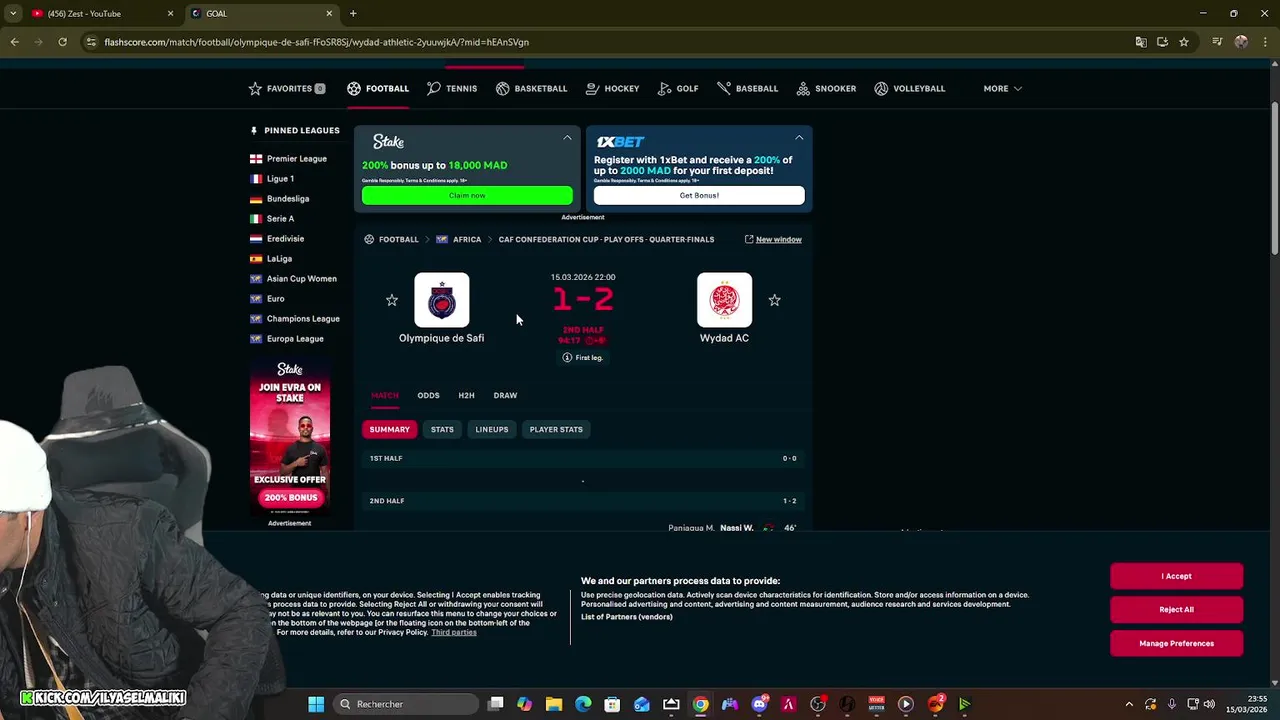Switch to the Draw tab
This screenshot has height=720, width=1280.
tap(505, 396)
